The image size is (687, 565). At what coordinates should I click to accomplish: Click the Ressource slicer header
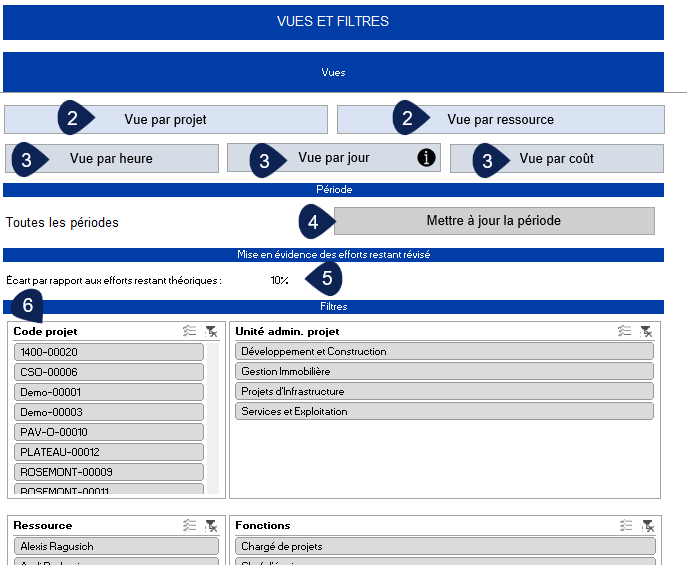pos(42,525)
